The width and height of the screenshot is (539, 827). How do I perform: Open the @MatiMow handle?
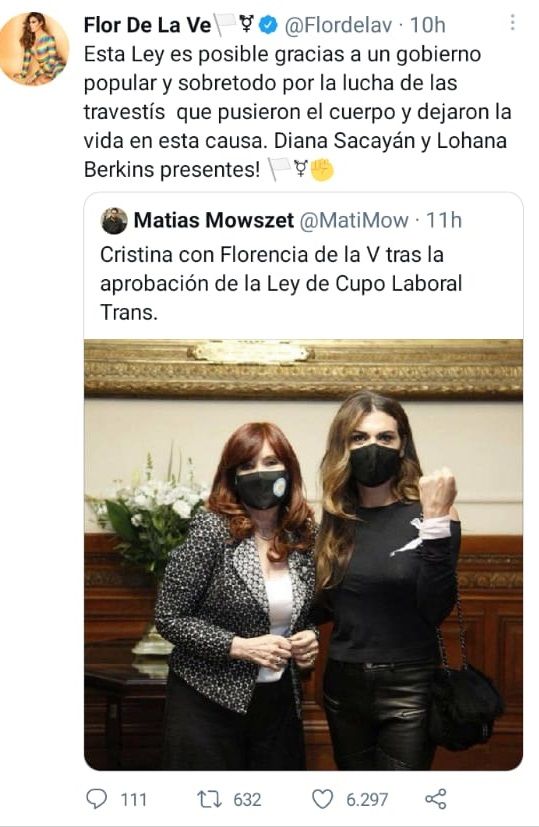pos(354,220)
